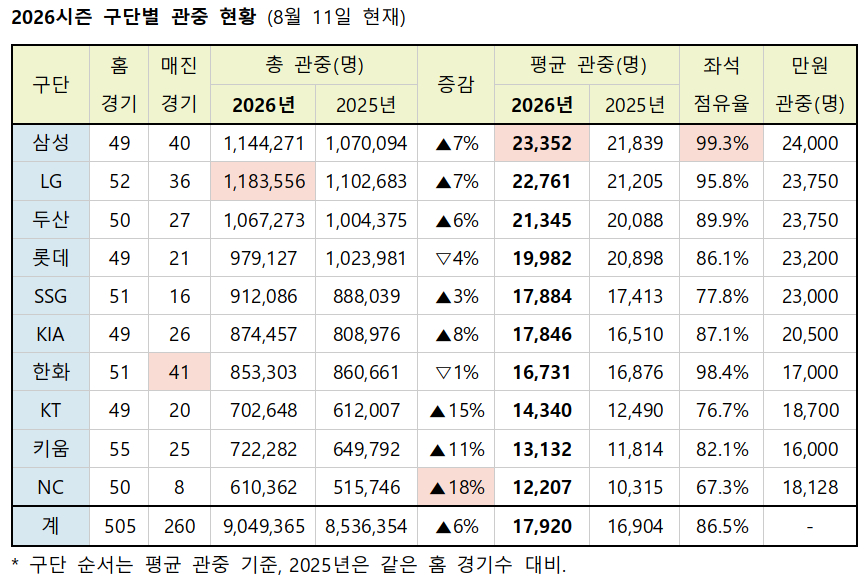
Task: Click the cell '874,457'
Action: point(264,334)
